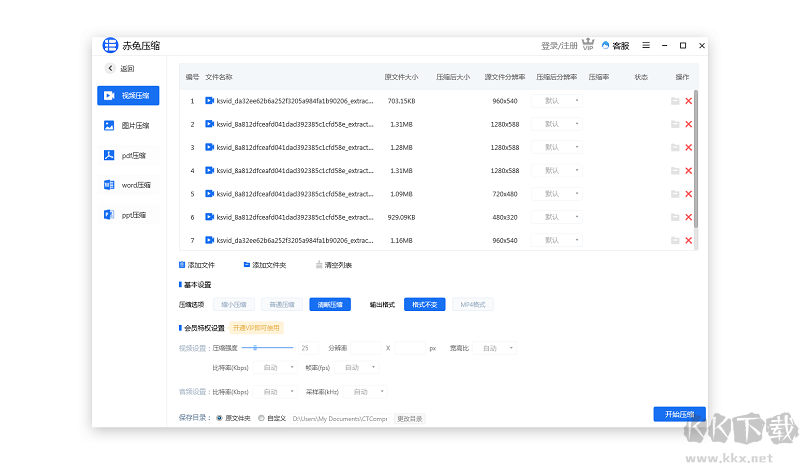Viewport: 800px width, 465px height.
Task: Select 原文件夹 save directory radio option
Action: point(219,418)
